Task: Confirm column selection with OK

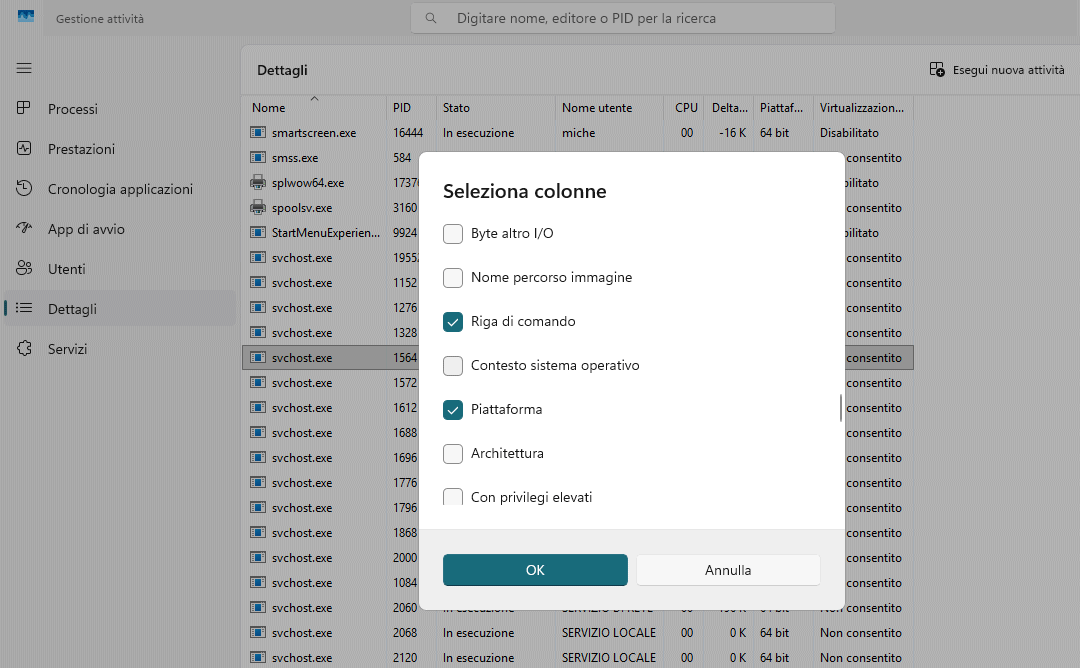Action: [x=535, y=570]
